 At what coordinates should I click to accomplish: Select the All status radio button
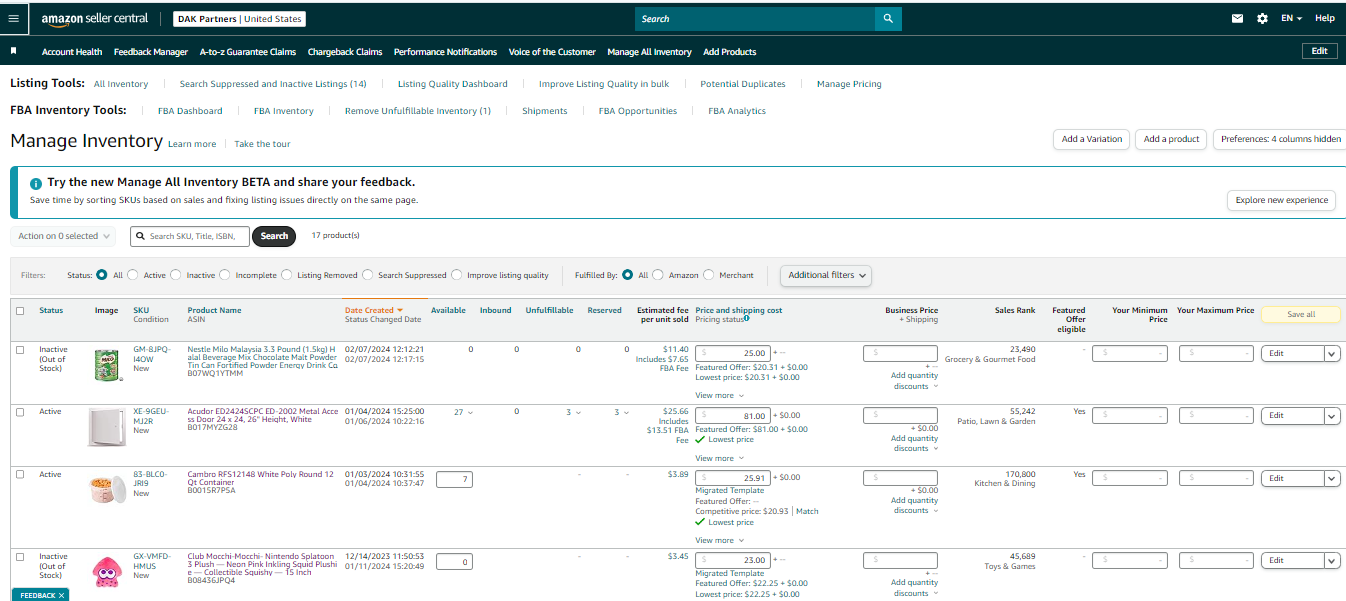click(x=102, y=275)
